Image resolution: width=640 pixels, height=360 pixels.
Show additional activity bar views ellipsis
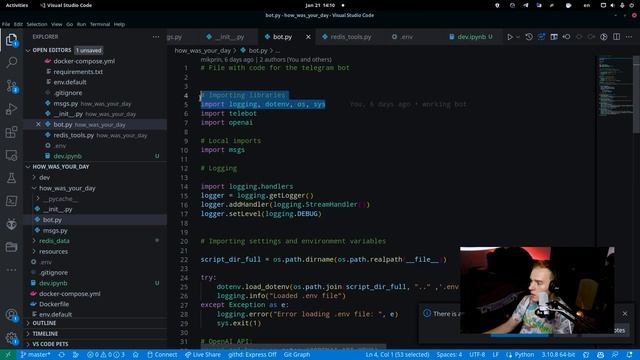coord(11,270)
